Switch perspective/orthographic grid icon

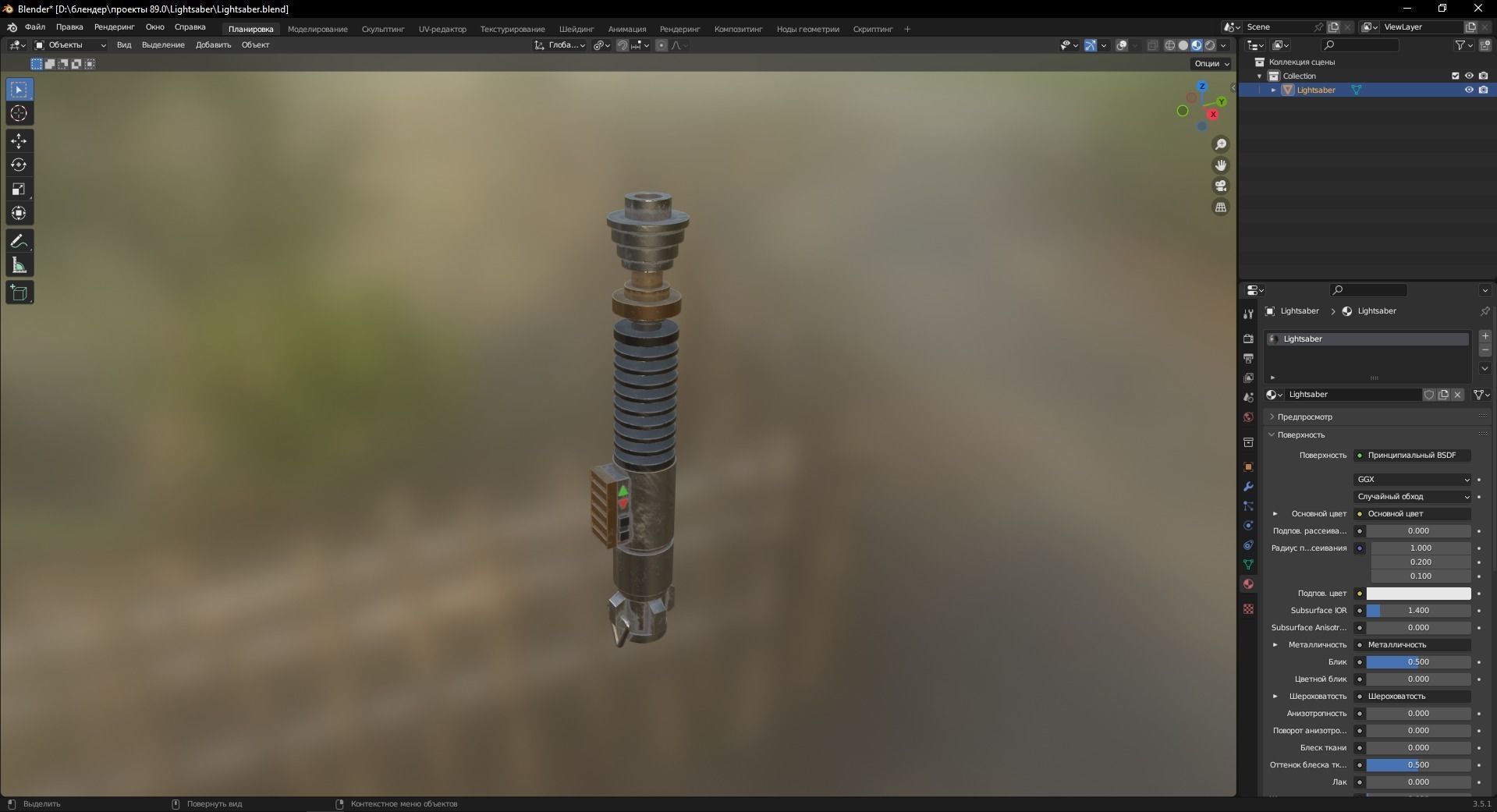click(x=1221, y=207)
